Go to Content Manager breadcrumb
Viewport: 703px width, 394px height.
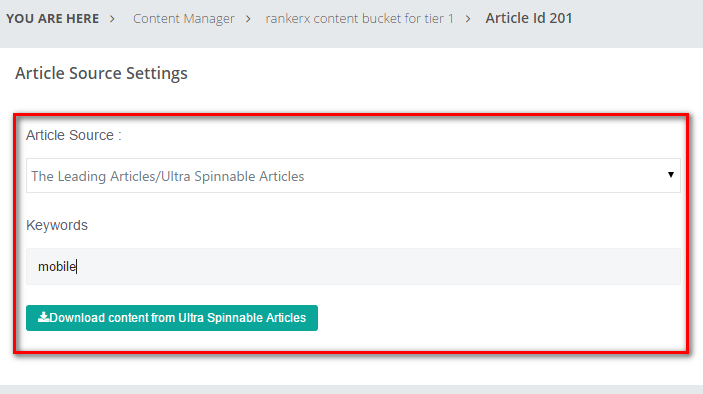click(x=184, y=19)
